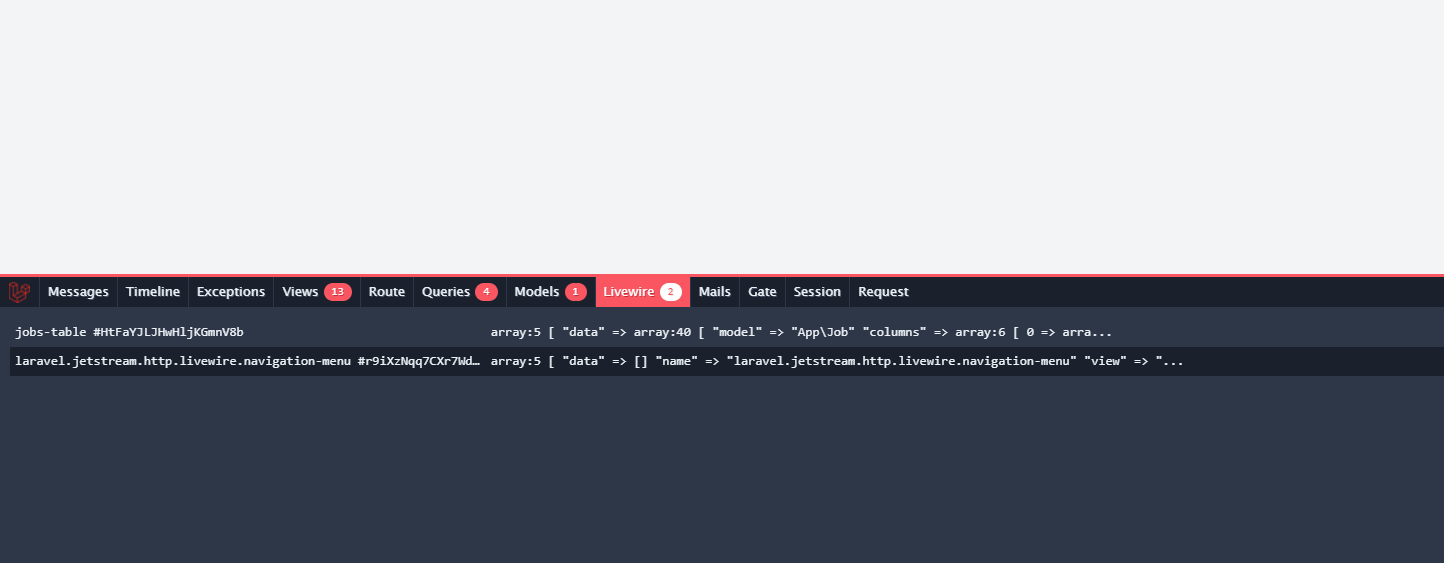This screenshot has height=563, width=1444.
Task: Open the Mails tab
Action: (x=715, y=292)
